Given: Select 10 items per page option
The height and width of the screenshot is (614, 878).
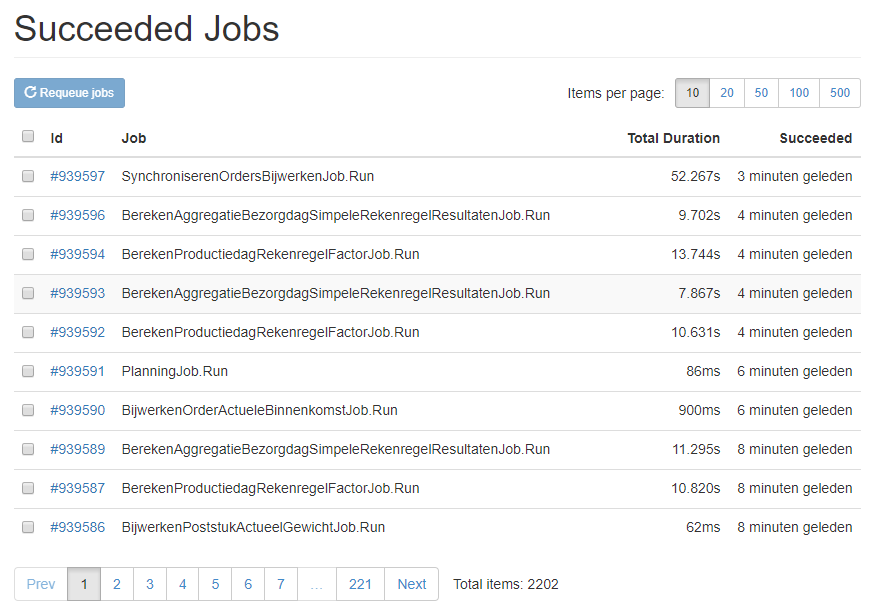Looking at the screenshot, I should [x=693, y=93].
